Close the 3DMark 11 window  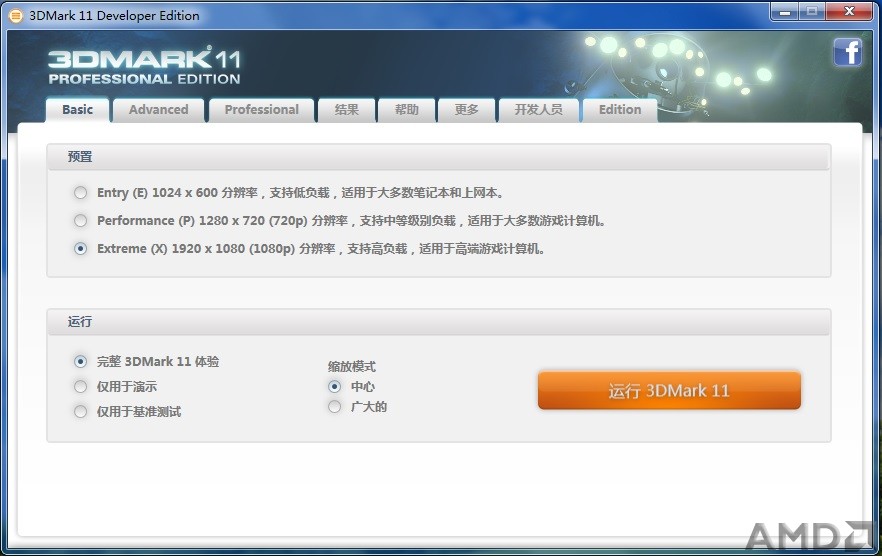[849, 12]
